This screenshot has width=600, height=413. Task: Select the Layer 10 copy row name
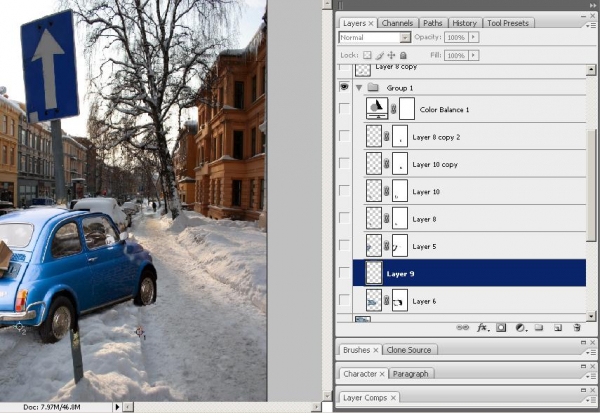click(435, 165)
